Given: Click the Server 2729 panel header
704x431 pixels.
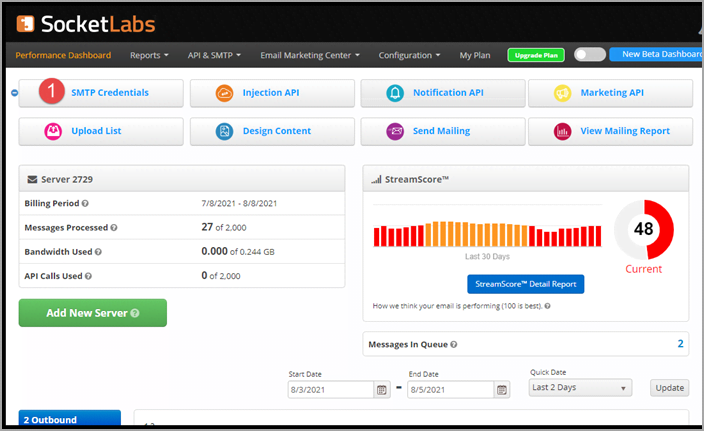Looking at the screenshot, I should [182, 179].
